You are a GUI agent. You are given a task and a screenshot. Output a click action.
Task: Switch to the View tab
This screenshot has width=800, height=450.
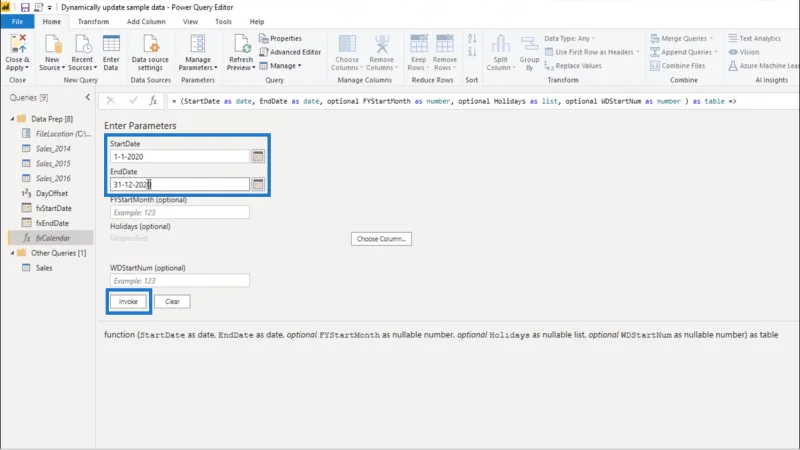coord(190,21)
